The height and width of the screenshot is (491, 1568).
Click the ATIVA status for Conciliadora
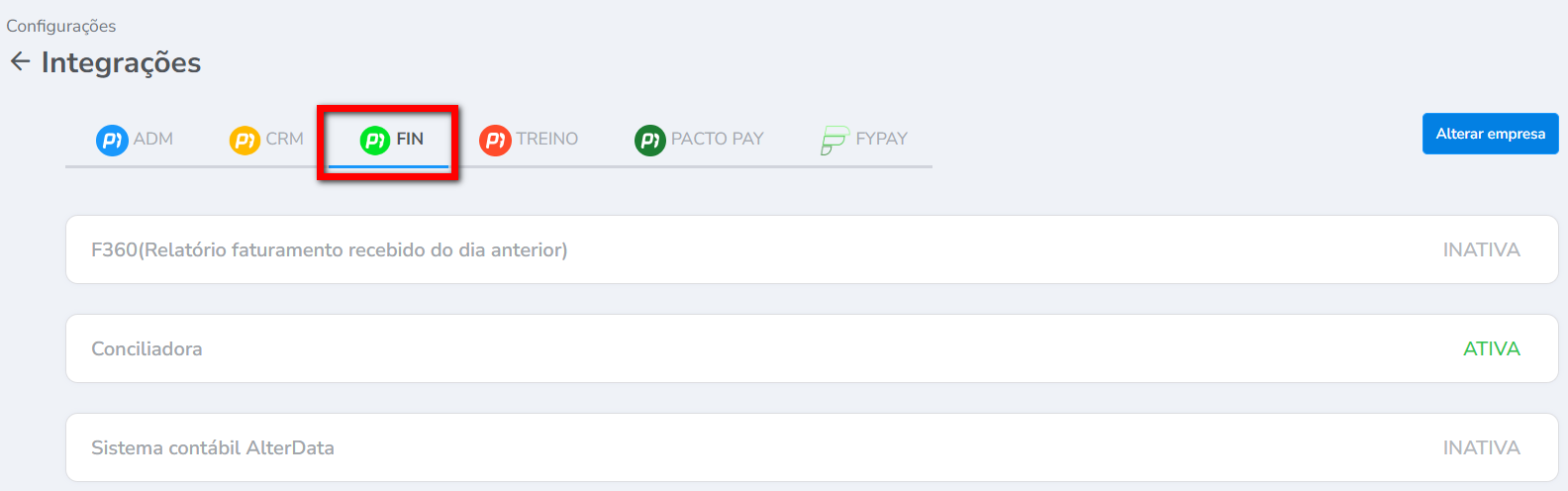point(1492,348)
